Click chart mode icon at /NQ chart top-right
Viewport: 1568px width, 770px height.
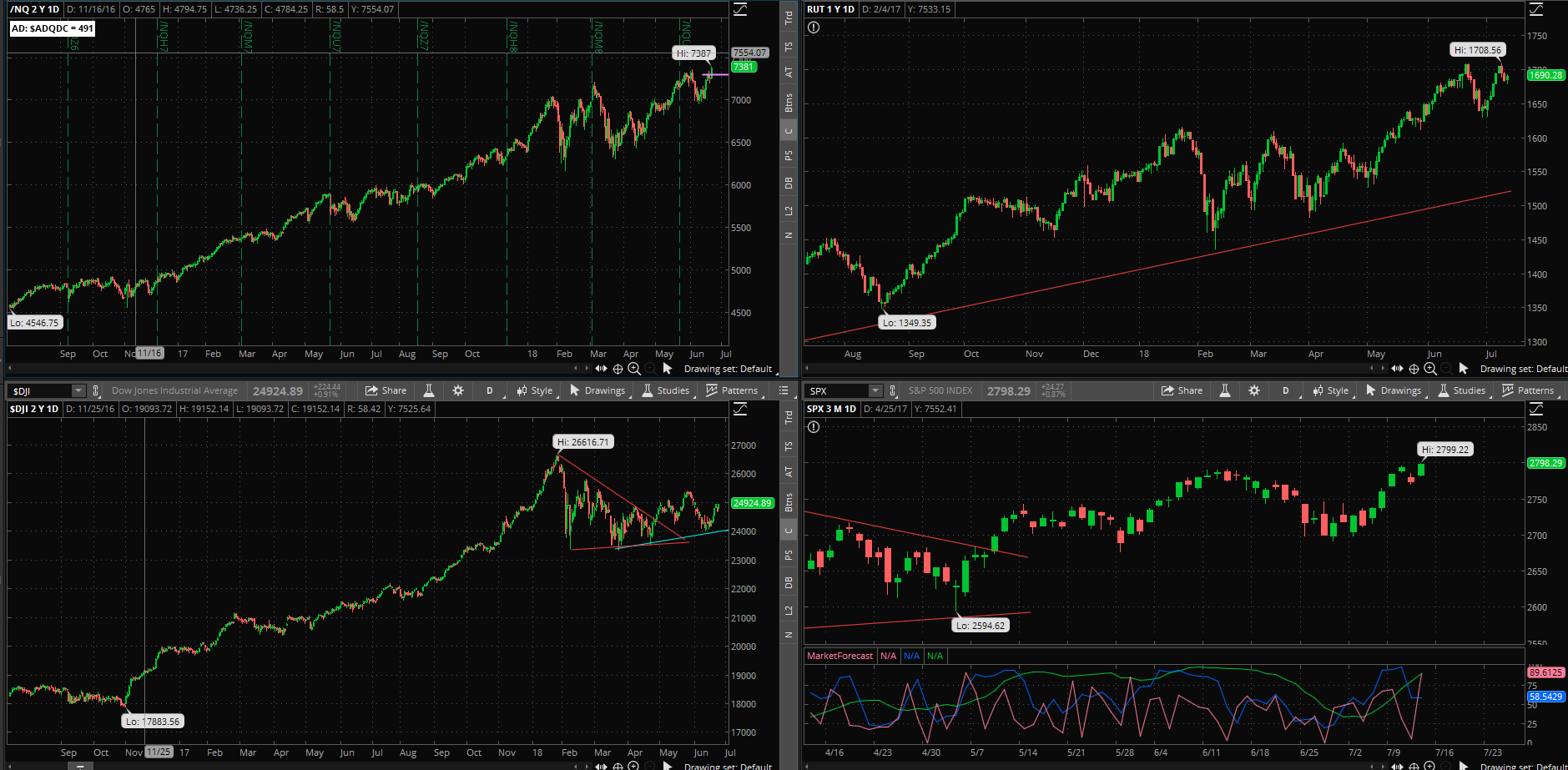point(740,9)
